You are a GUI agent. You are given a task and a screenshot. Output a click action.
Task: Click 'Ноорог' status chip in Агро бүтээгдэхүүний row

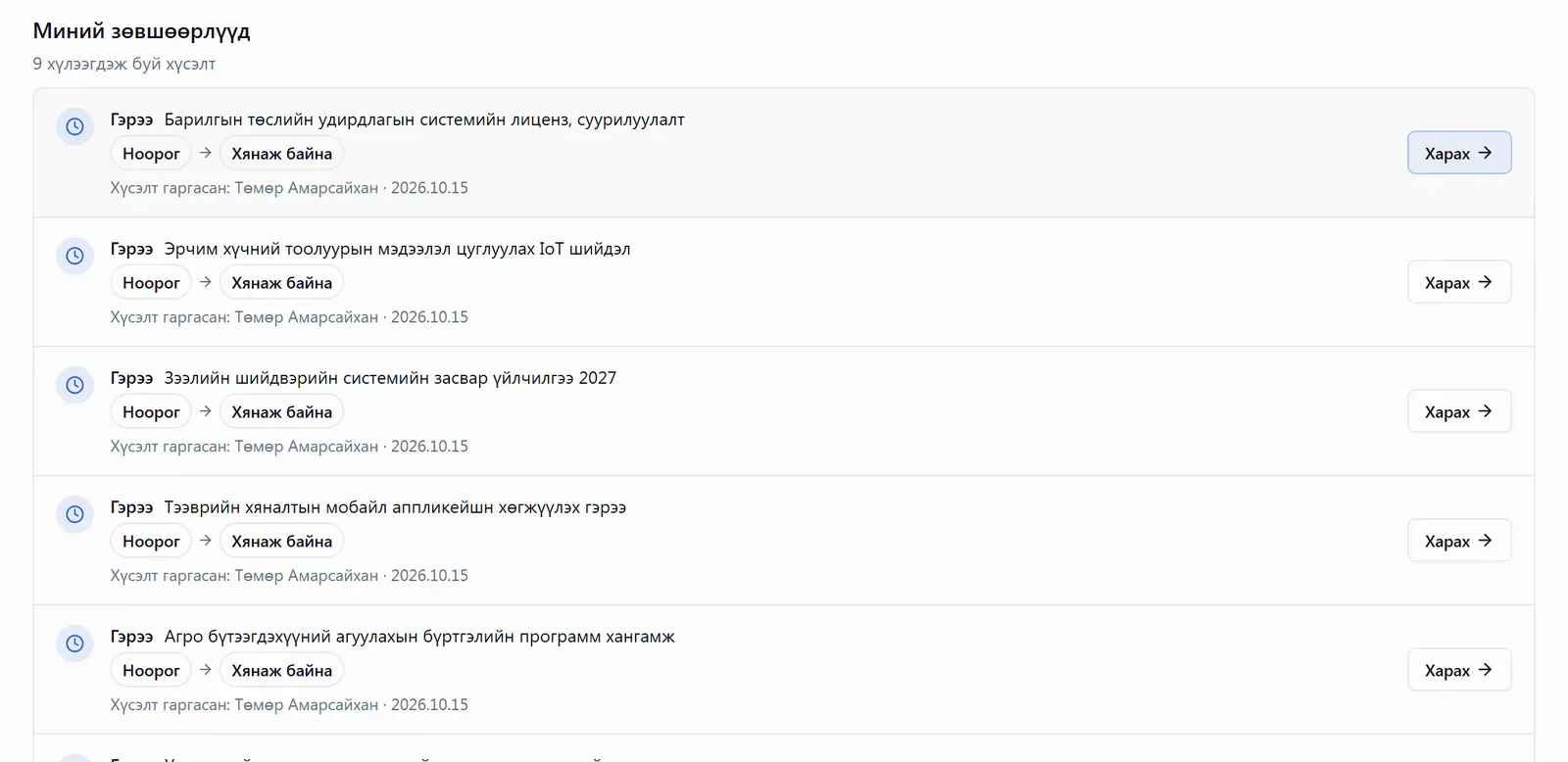coord(151,671)
